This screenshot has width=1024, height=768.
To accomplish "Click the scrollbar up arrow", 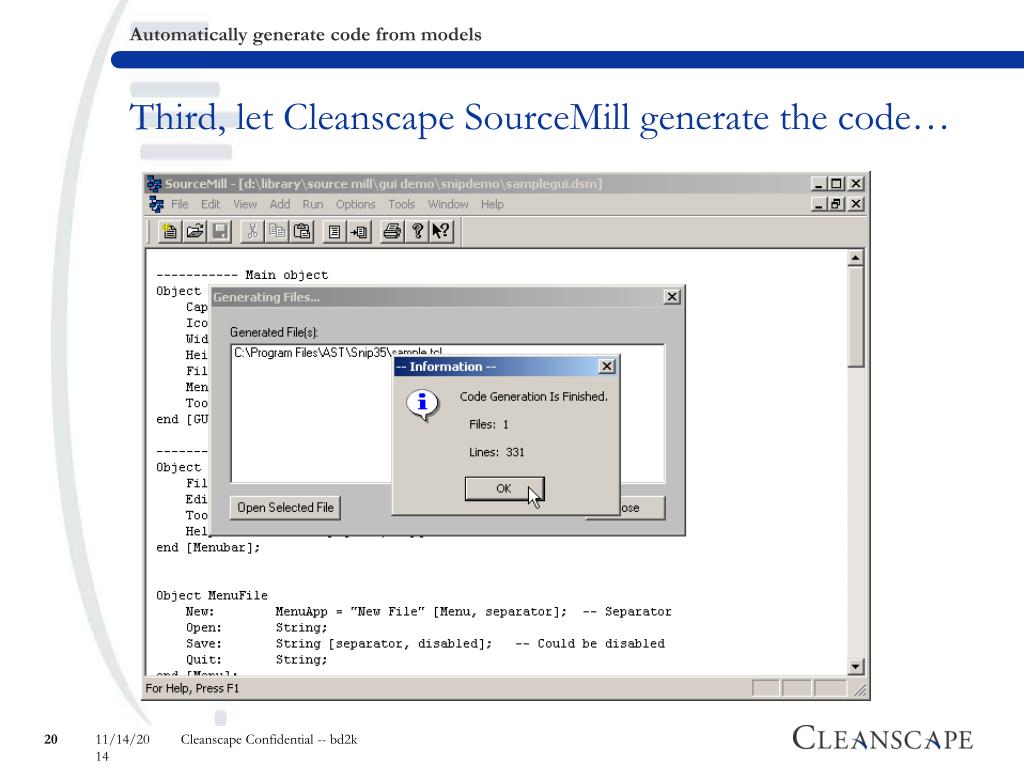I will [856, 258].
